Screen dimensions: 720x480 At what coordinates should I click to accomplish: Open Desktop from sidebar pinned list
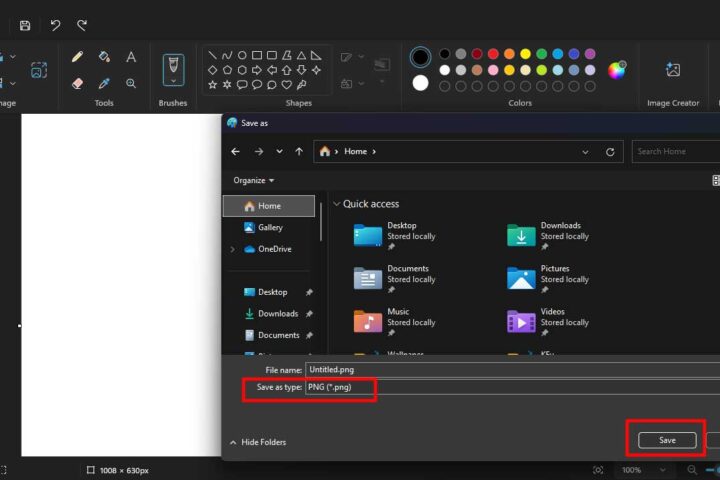pyautogui.click(x=272, y=292)
